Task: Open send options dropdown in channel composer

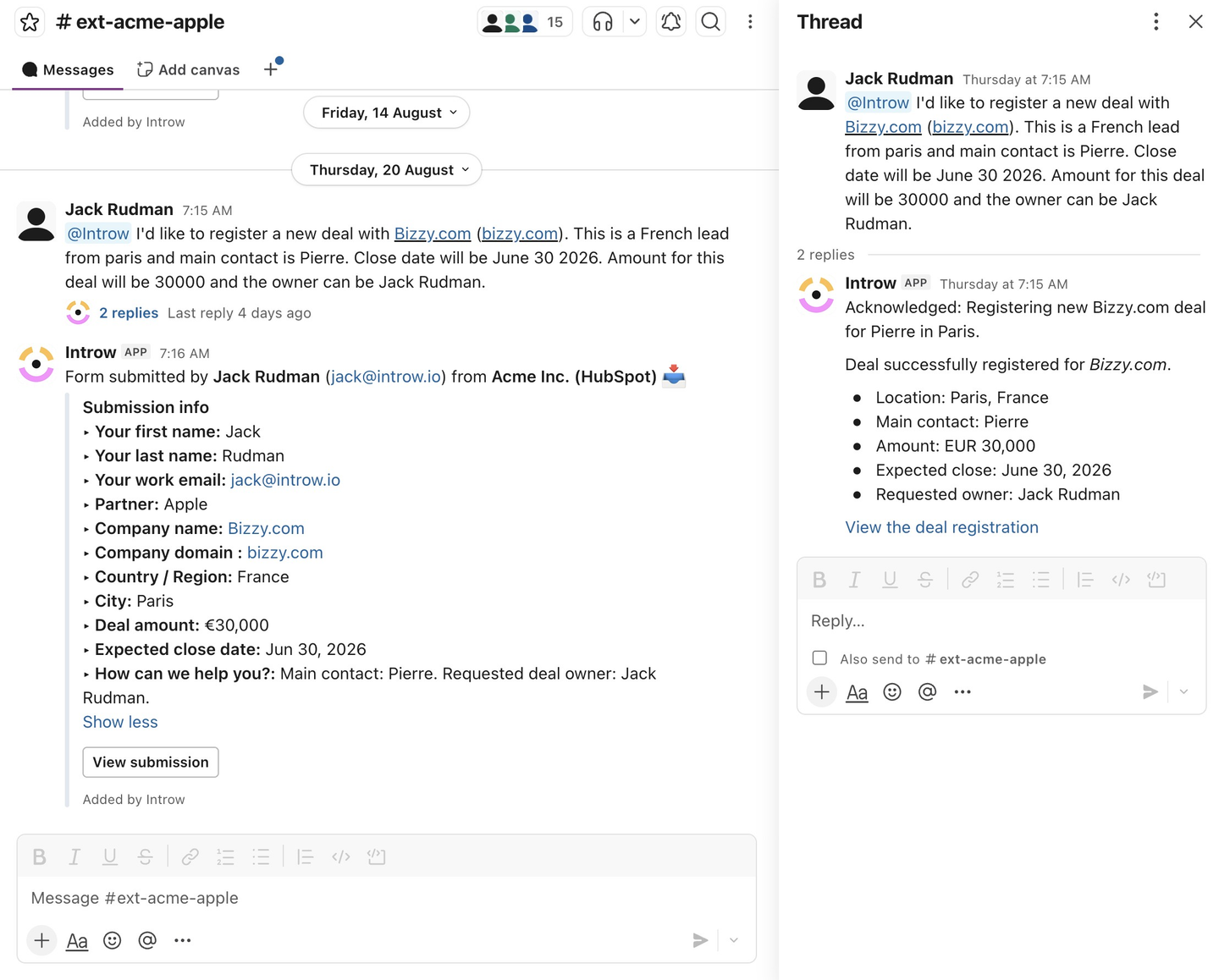Action: [734, 940]
